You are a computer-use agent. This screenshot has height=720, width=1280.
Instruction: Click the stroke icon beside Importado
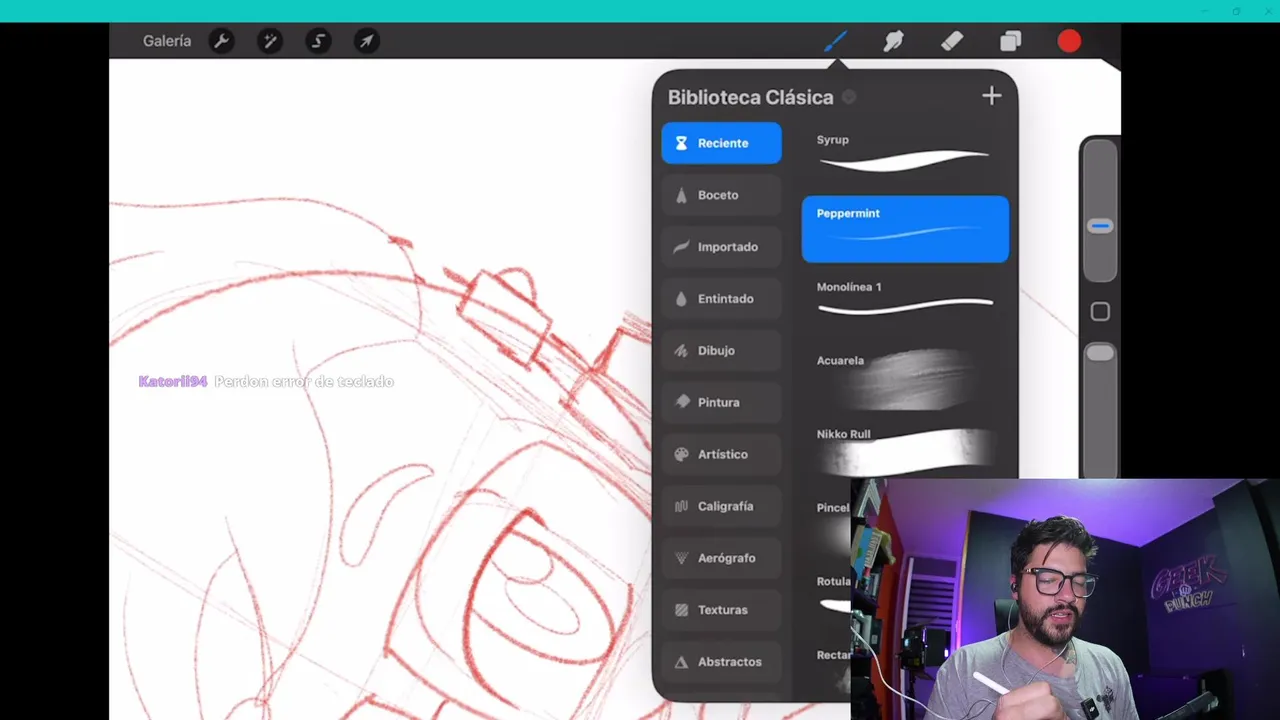pyautogui.click(x=681, y=247)
